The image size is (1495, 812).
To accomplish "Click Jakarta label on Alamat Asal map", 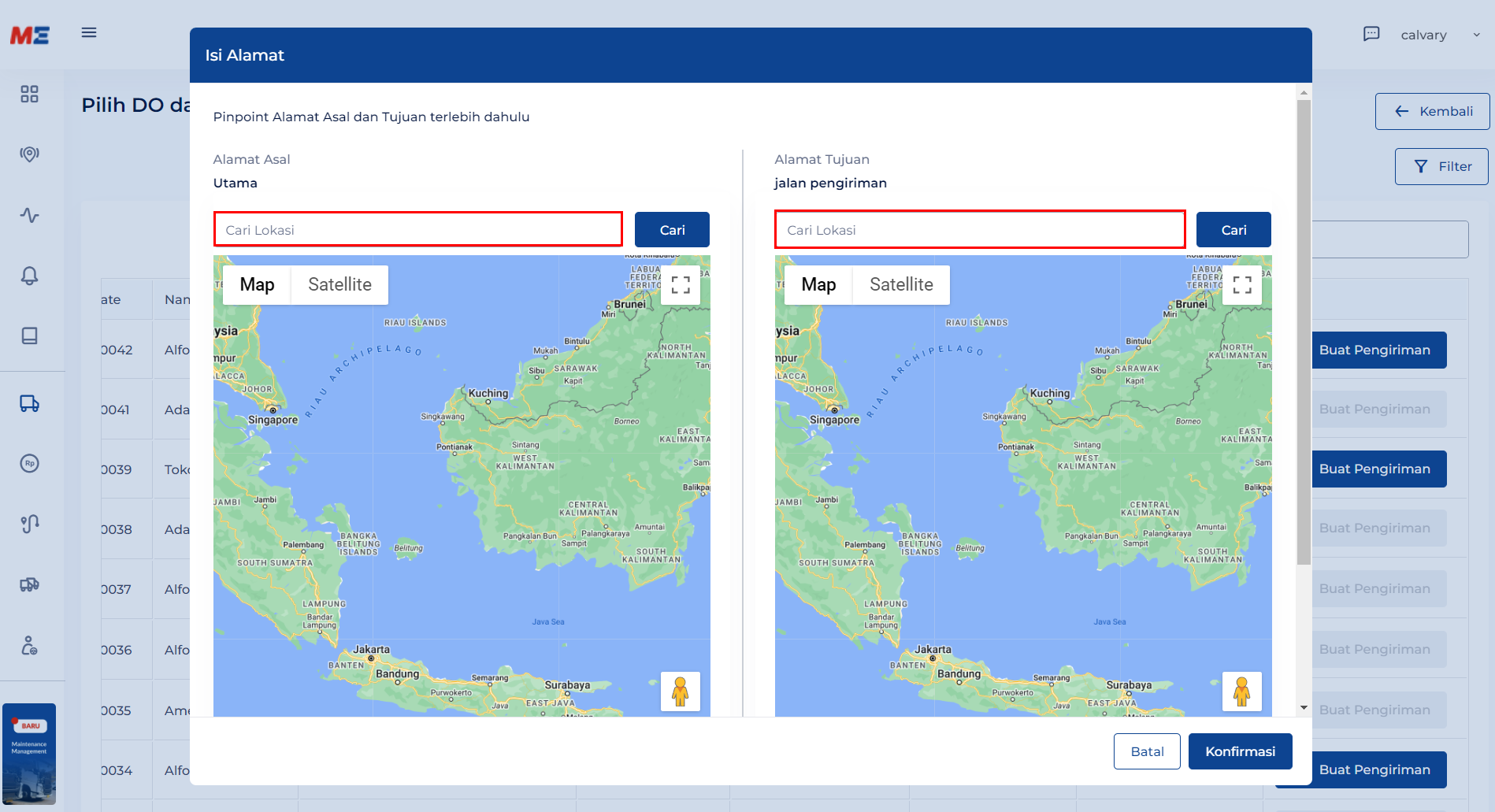I will tap(371, 650).
